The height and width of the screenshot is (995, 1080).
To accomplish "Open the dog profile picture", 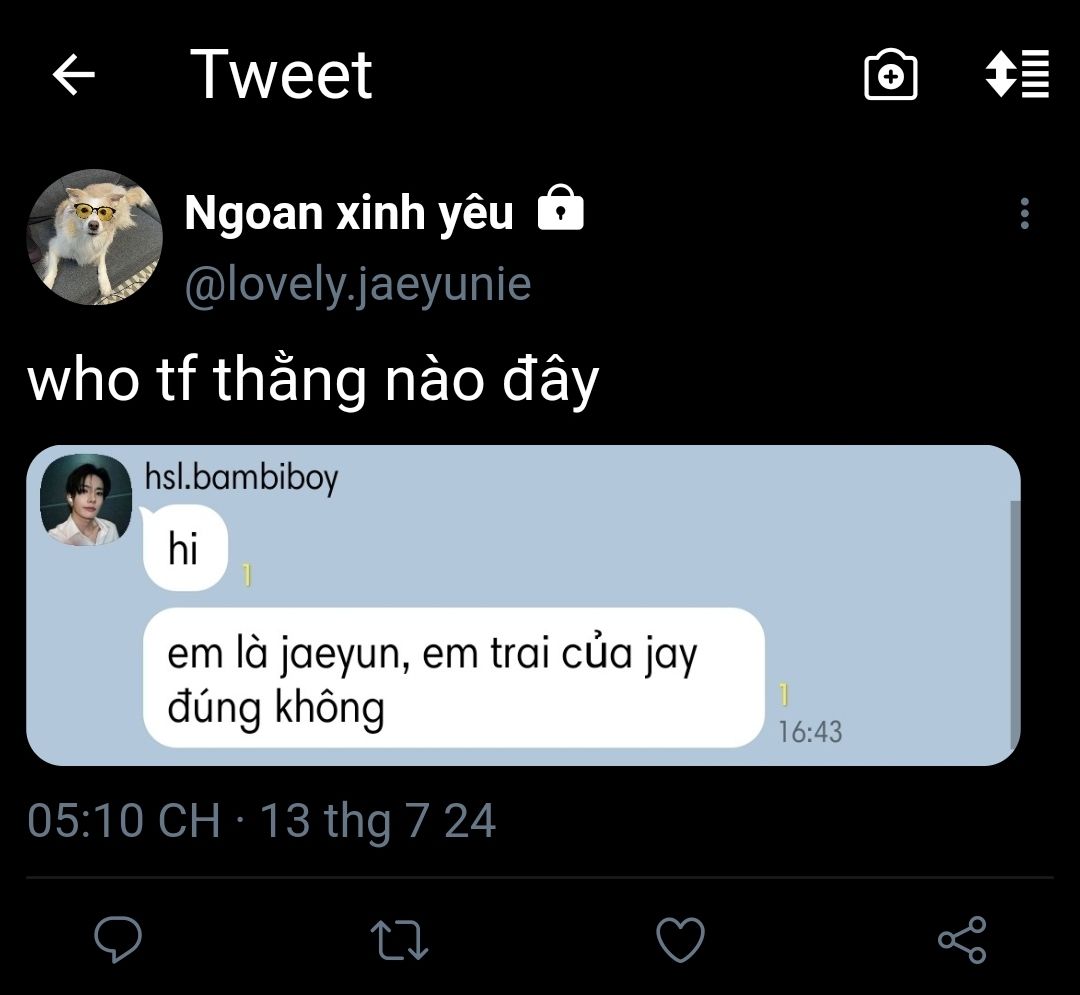I will click(x=94, y=237).
